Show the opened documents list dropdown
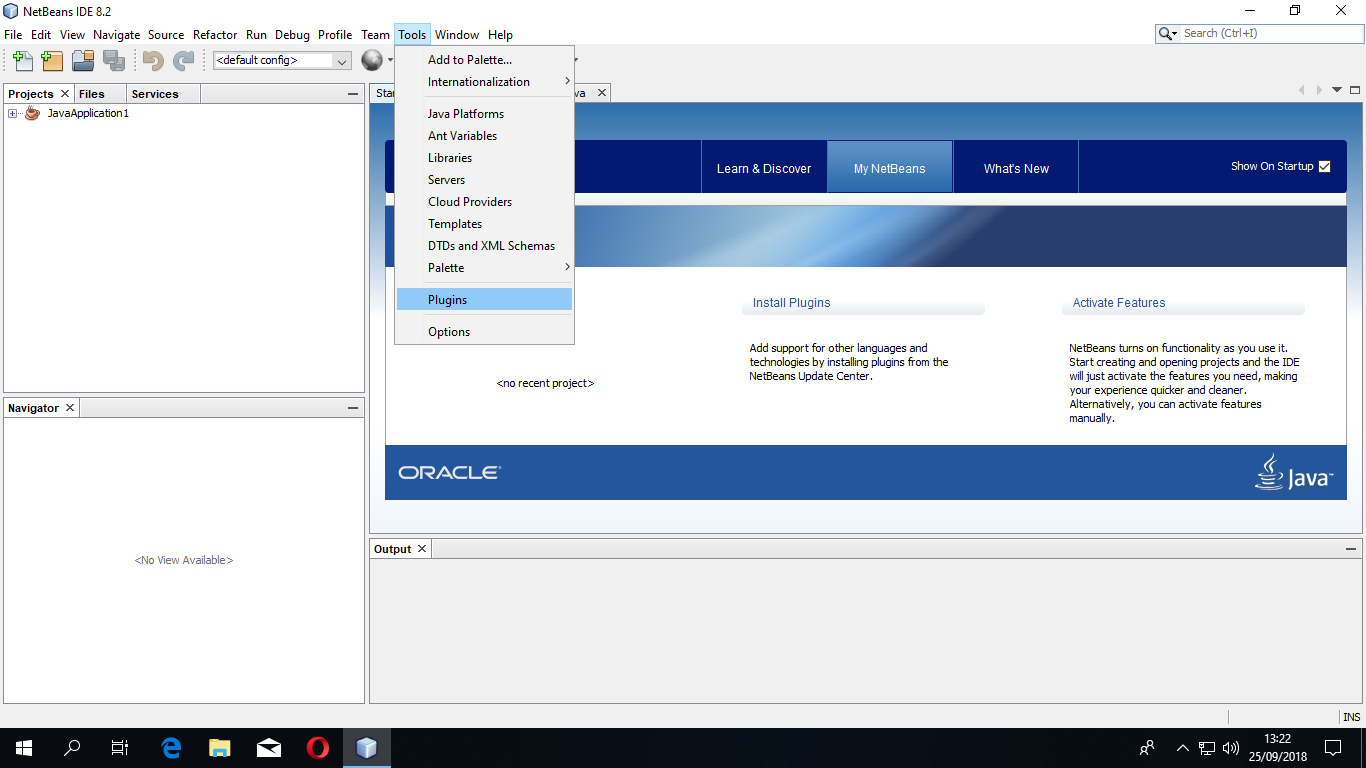Screen dimensions: 1366x768 tap(1337, 90)
